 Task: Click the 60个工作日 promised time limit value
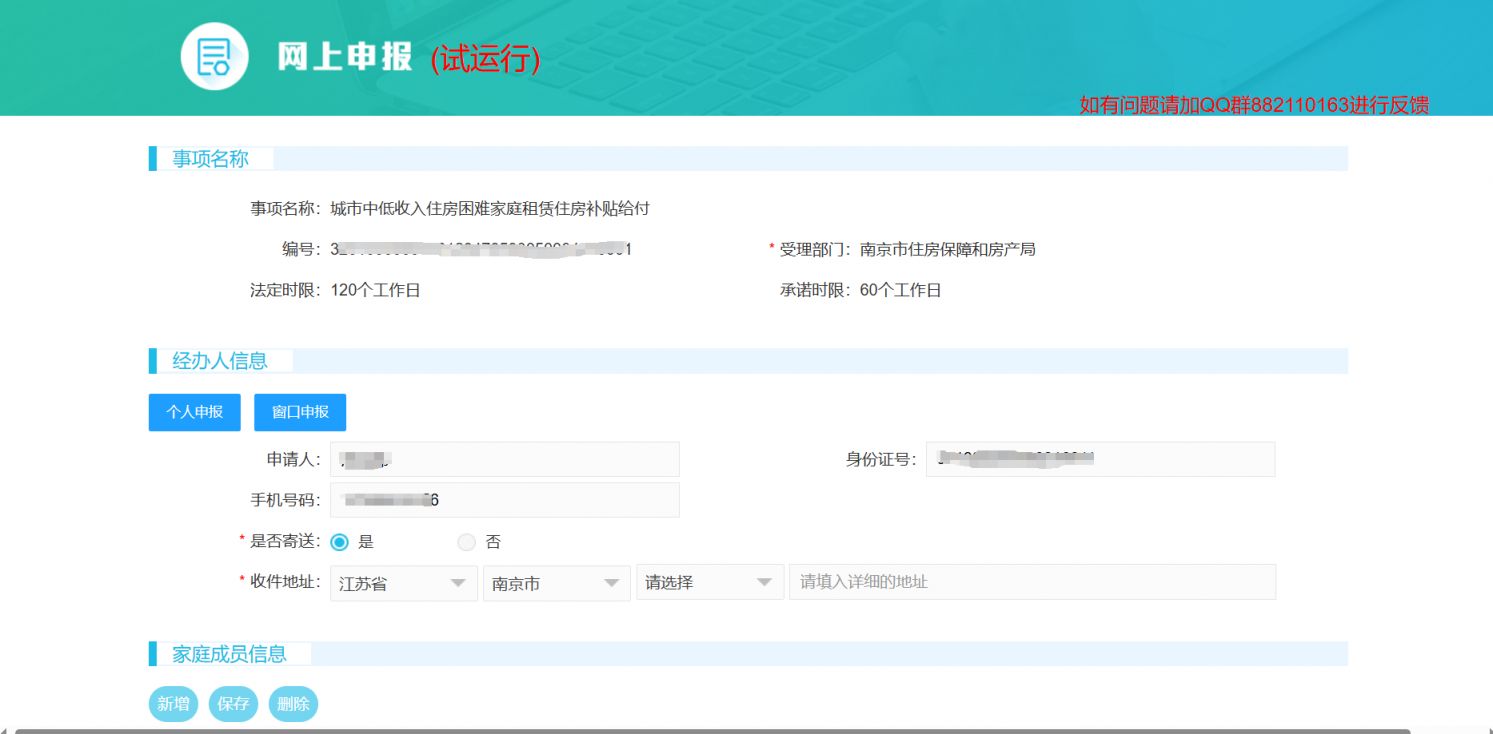(900, 291)
